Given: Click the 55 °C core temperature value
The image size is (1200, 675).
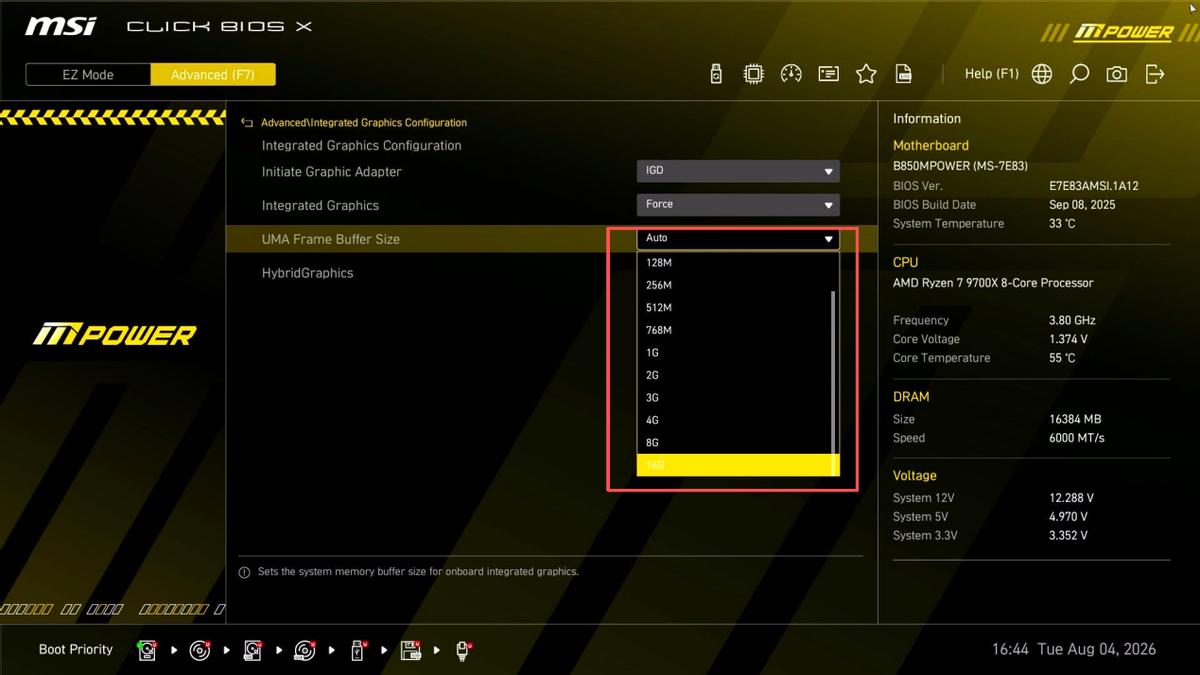Looking at the screenshot, I should tap(1062, 358).
